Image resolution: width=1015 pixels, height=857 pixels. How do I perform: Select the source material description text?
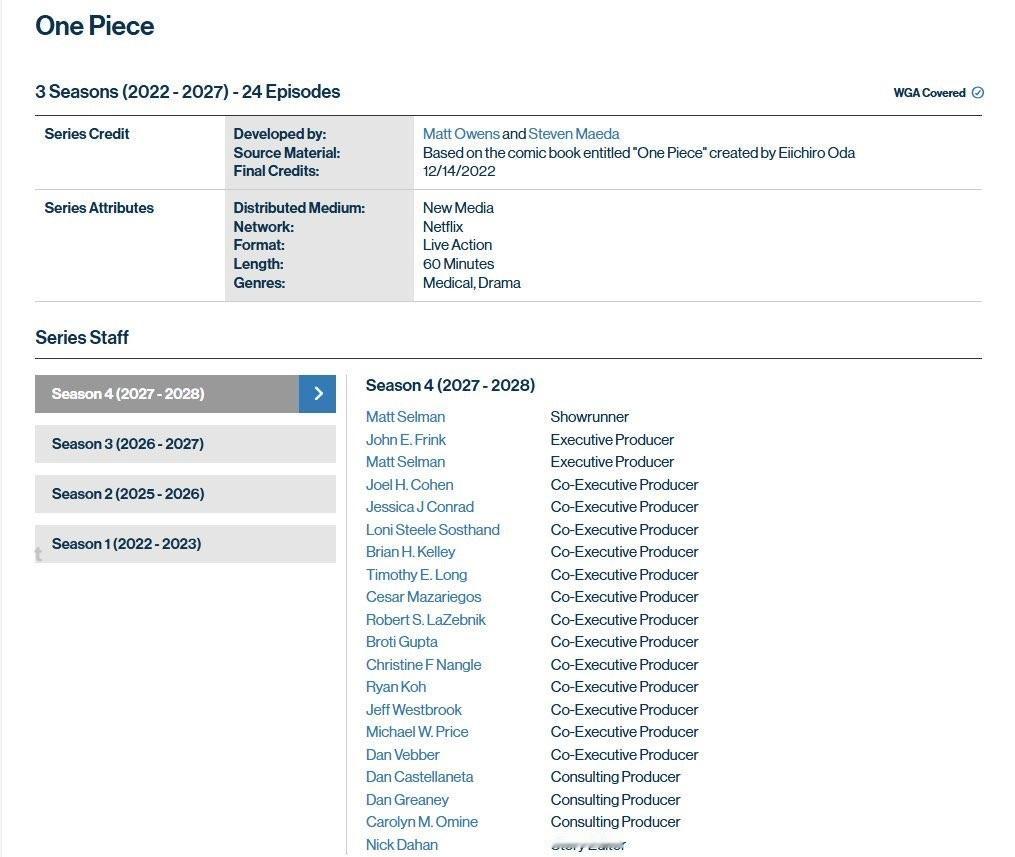point(639,153)
